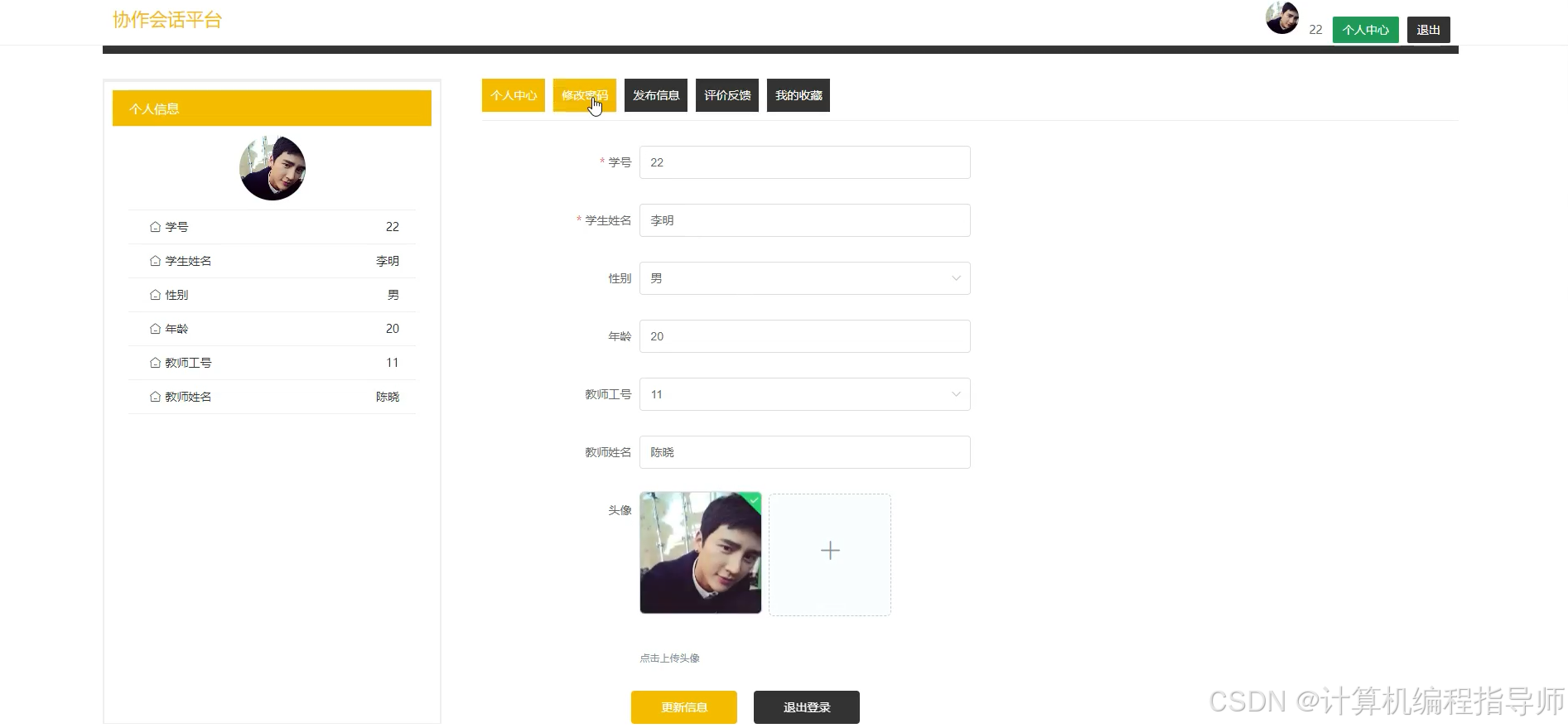Switch to the 个人中心 tab
Viewport: 1568px width, 728px height.
(514, 95)
